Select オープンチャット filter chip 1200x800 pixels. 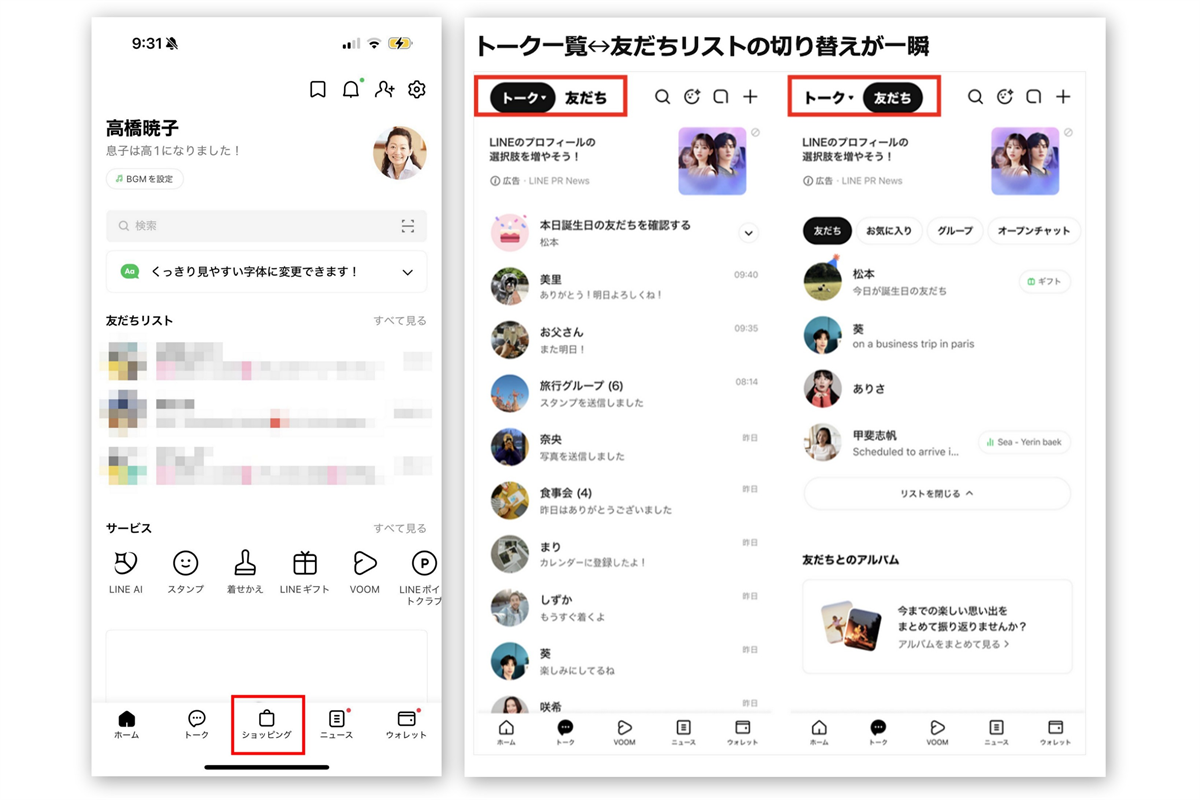tap(1034, 231)
